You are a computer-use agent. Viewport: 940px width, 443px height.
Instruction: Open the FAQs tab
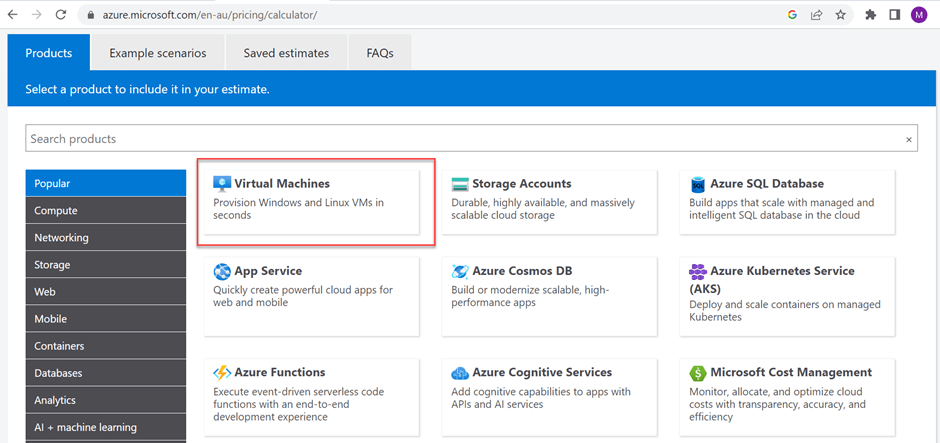click(x=380, y=53)
